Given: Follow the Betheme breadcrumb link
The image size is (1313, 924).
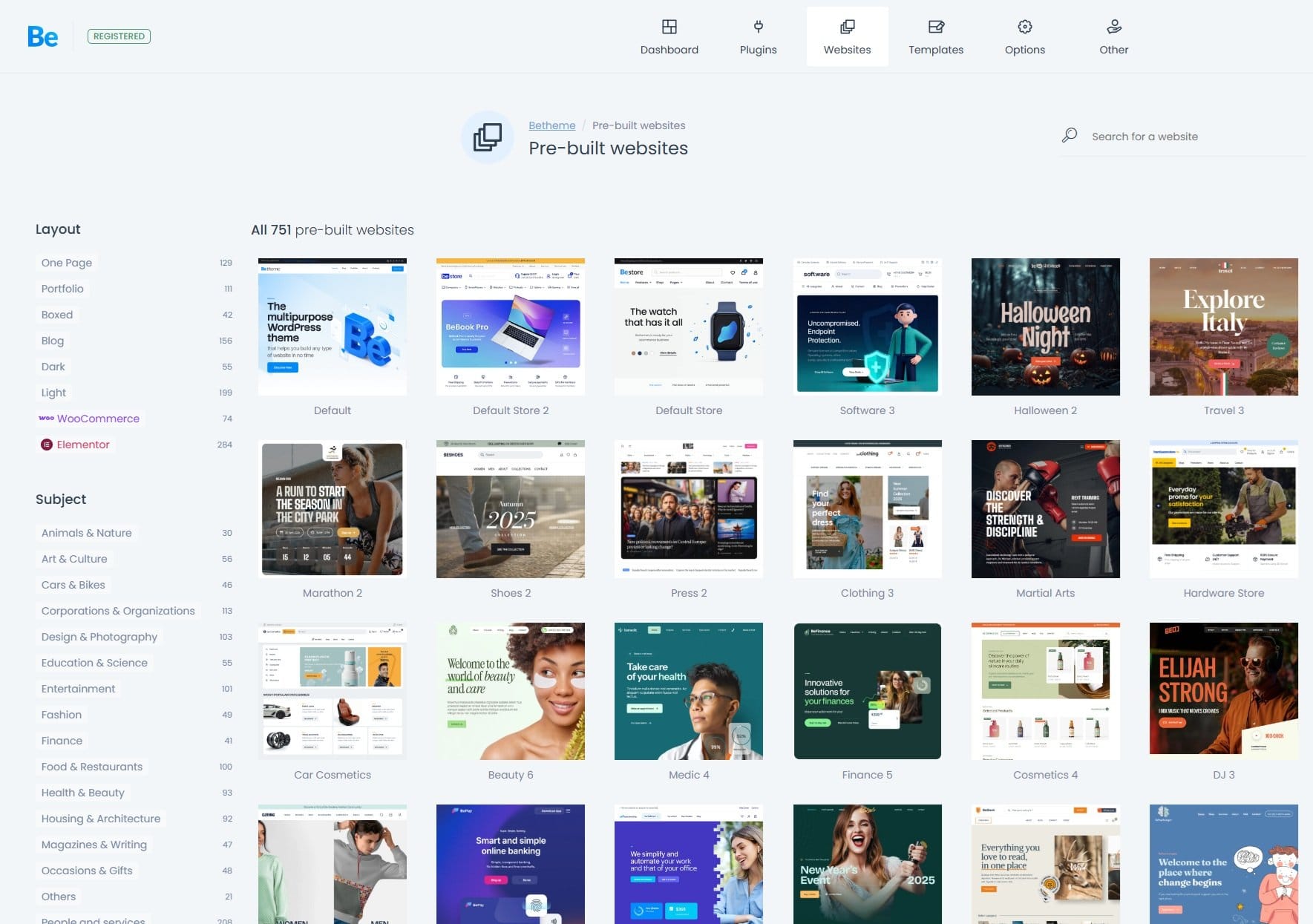Looking at the screenshot, I should [x=551, y=125].
